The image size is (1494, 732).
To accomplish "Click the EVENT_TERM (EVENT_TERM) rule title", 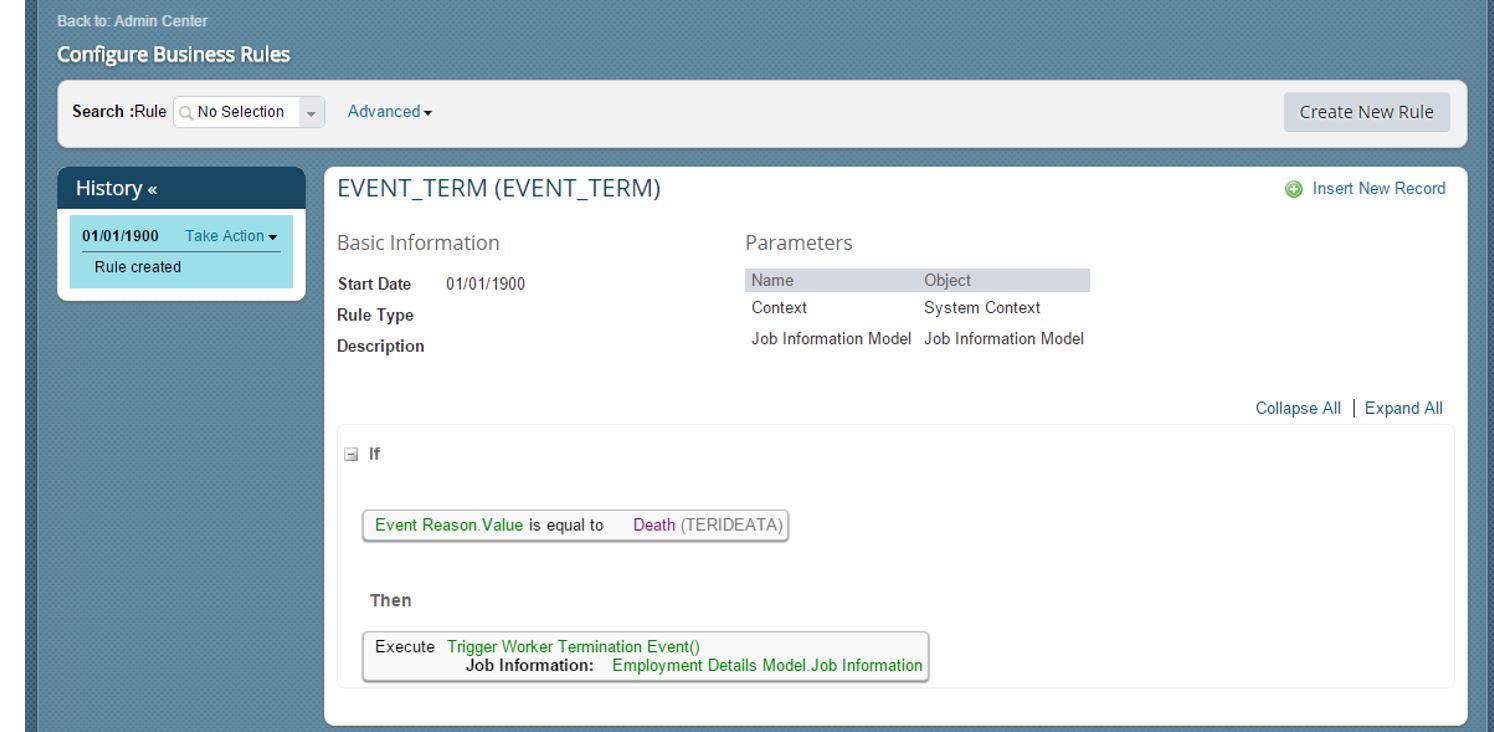I will pos(499,189).
